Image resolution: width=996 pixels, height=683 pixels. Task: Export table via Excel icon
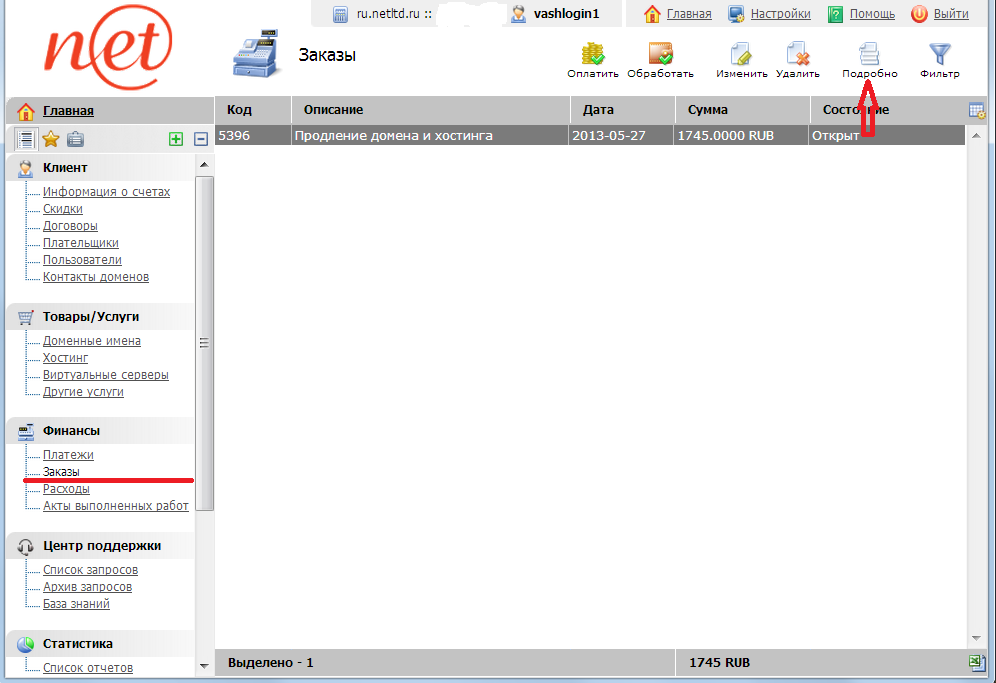point(977,662)
